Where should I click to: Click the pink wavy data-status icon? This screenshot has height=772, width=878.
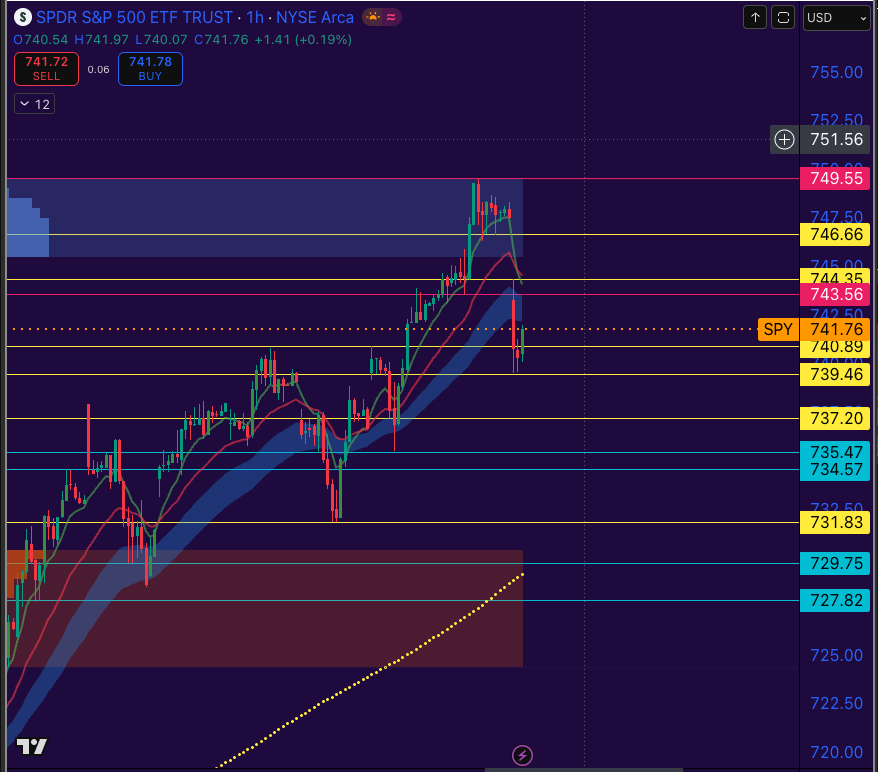(391, 17)
